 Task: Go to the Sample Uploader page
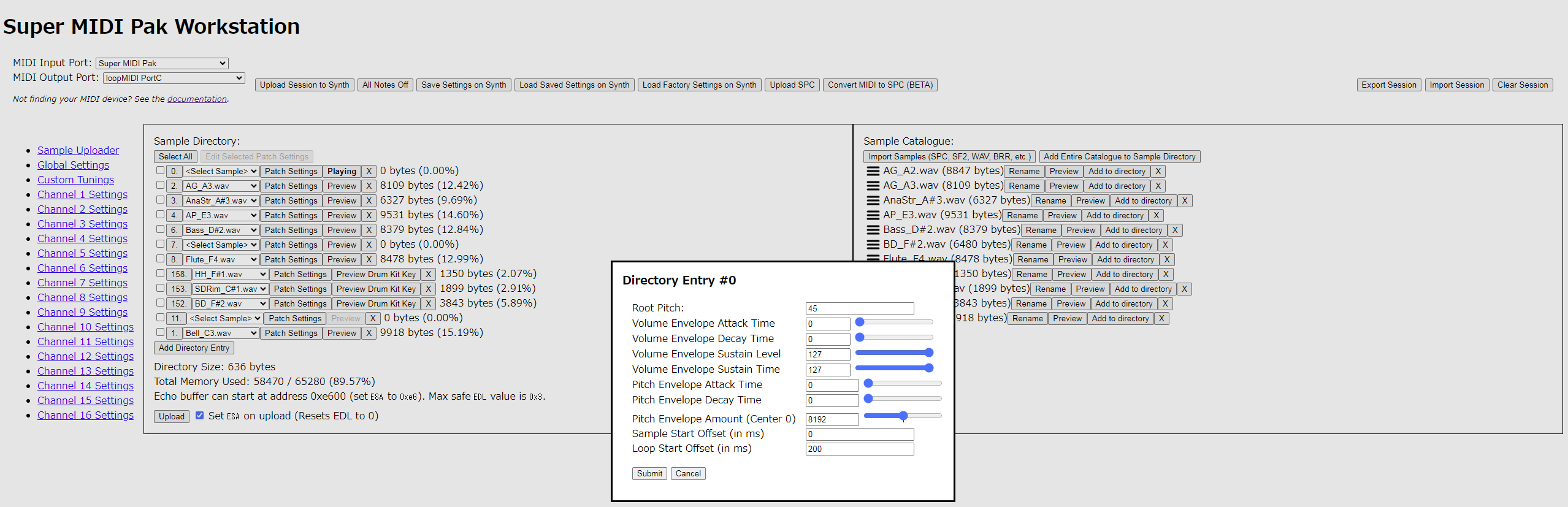[x=78, y=150]
